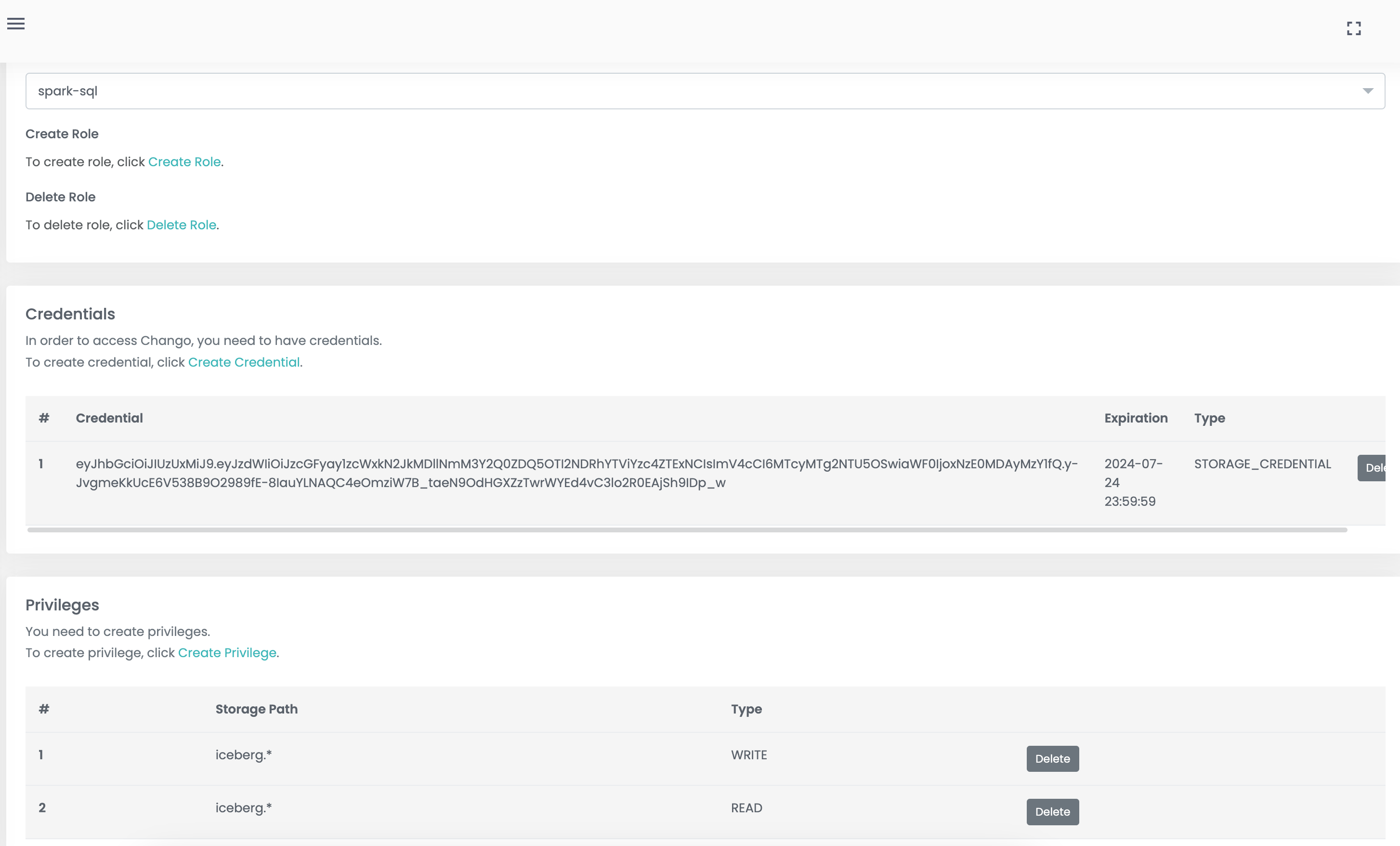Click the Create Privilege link
Screen dimensions: 1400x846
[227, 653]
